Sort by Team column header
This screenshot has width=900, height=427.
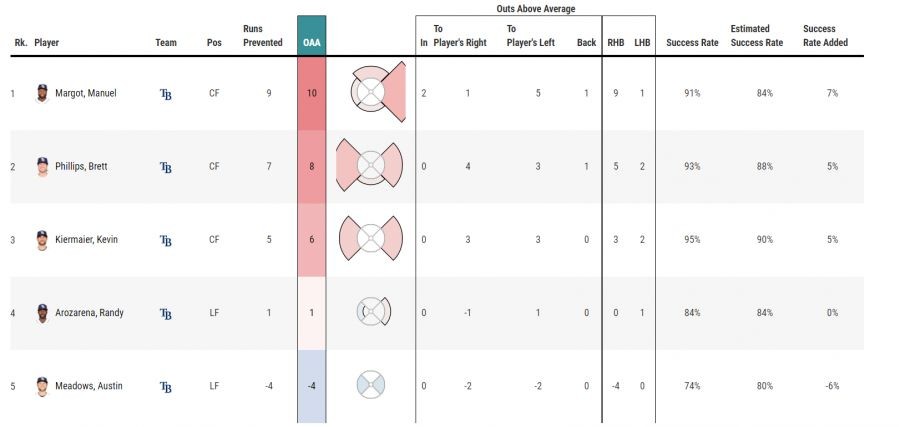click(166, 43)
